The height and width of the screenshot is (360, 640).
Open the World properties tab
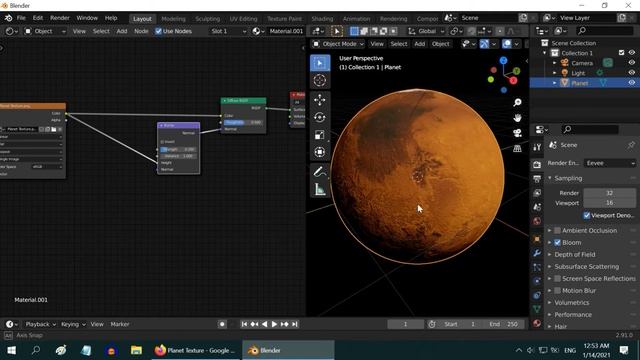click(537, 221)
